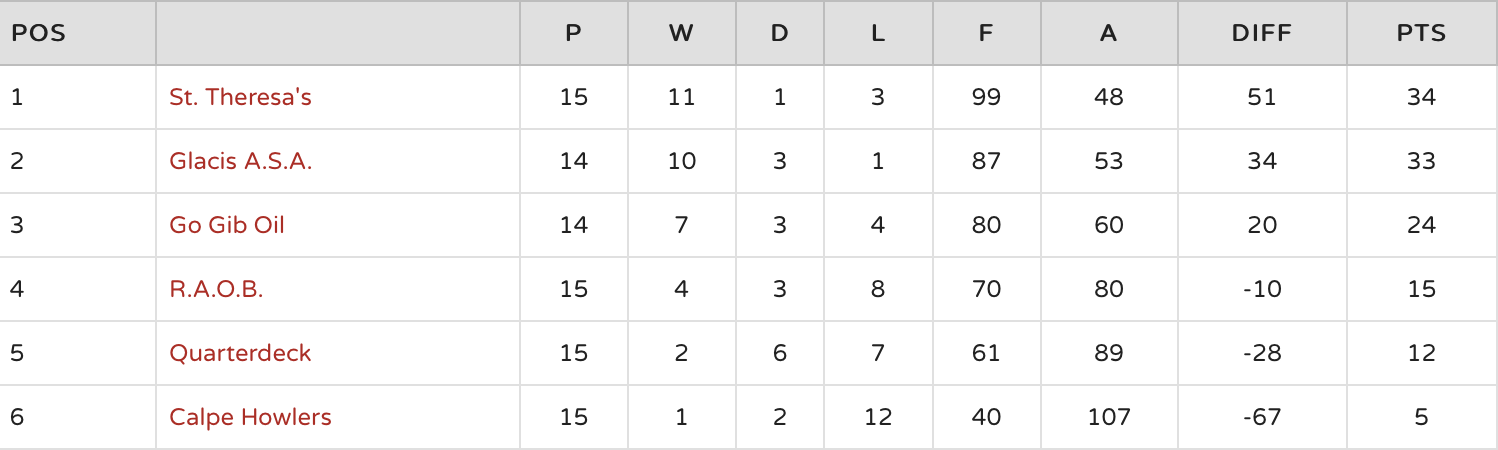Select Glacis A.S.A. points cell 33

(1421, 161)
